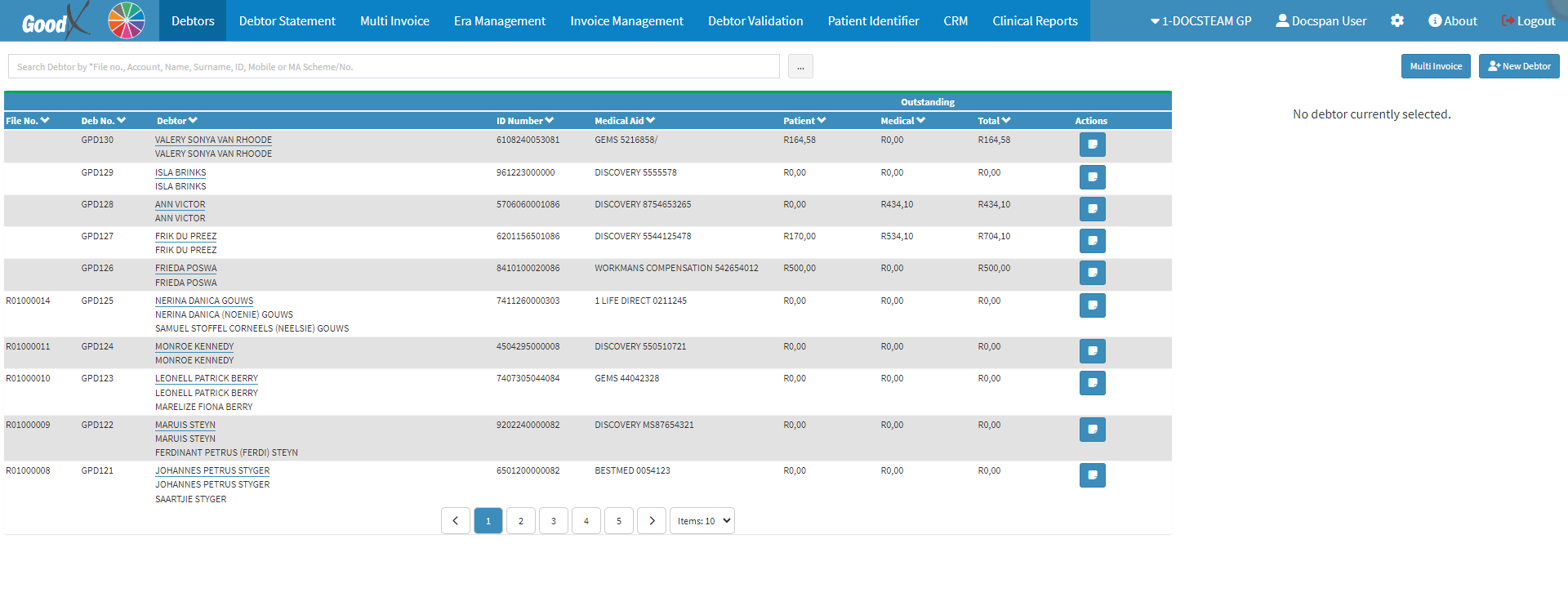Open action icon for Frieda Poswa row

click(1092, 273)
